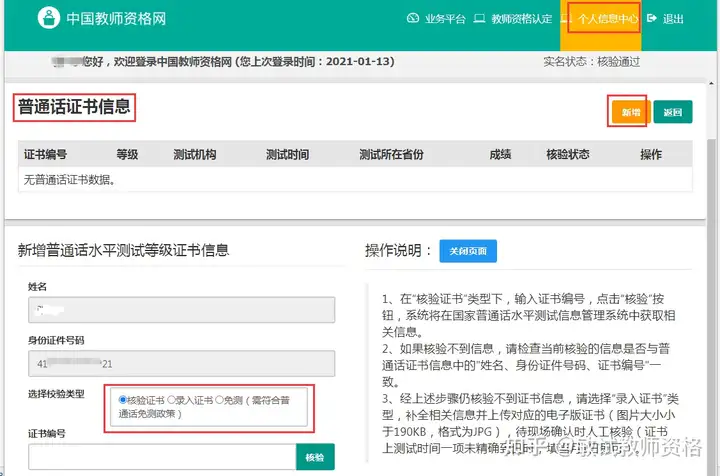
Task: Click the 姓名 input field
Action: tap(181, 310)
